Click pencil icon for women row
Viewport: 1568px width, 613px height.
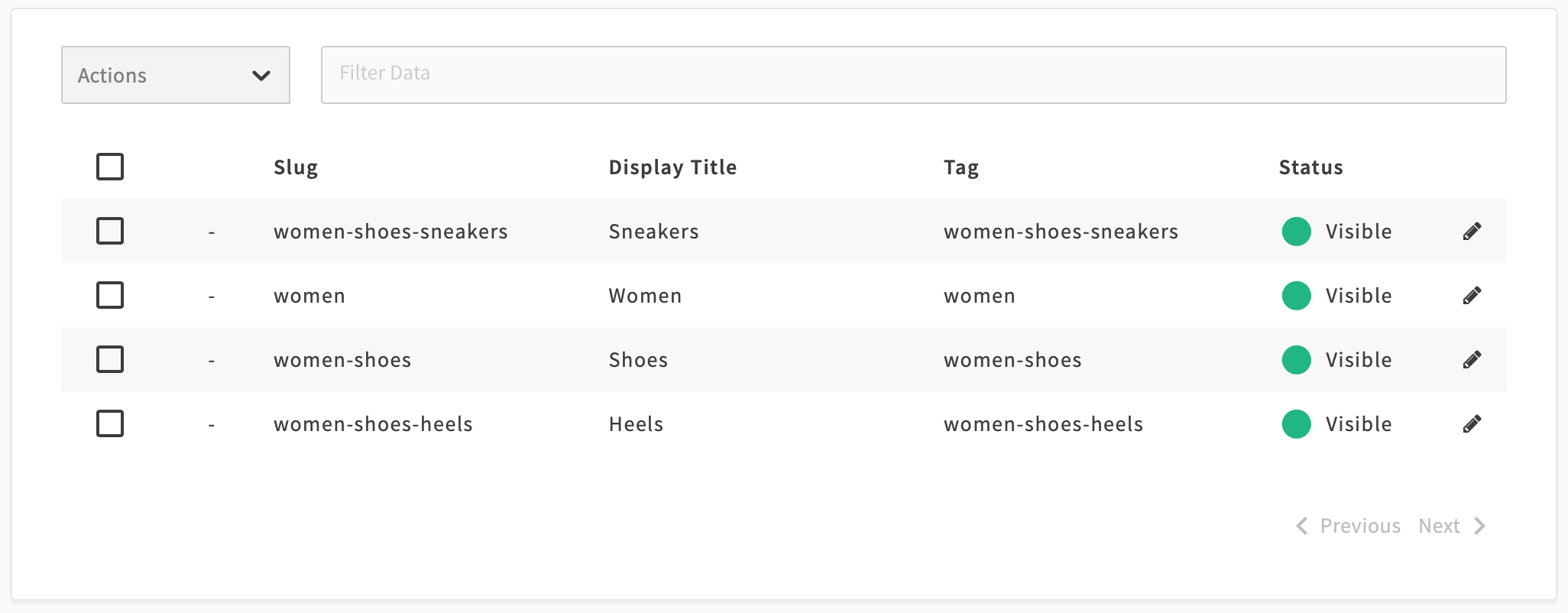coord(1472,296)
